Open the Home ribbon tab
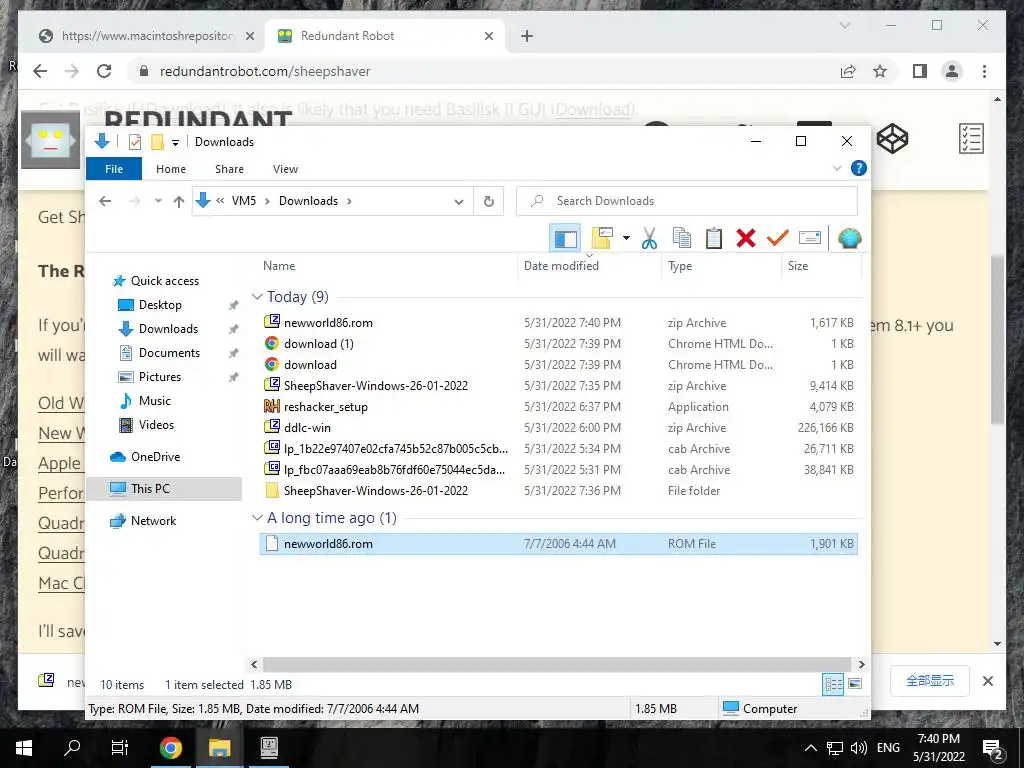Viewport: 1024px width, 768px height. point(171,168)
